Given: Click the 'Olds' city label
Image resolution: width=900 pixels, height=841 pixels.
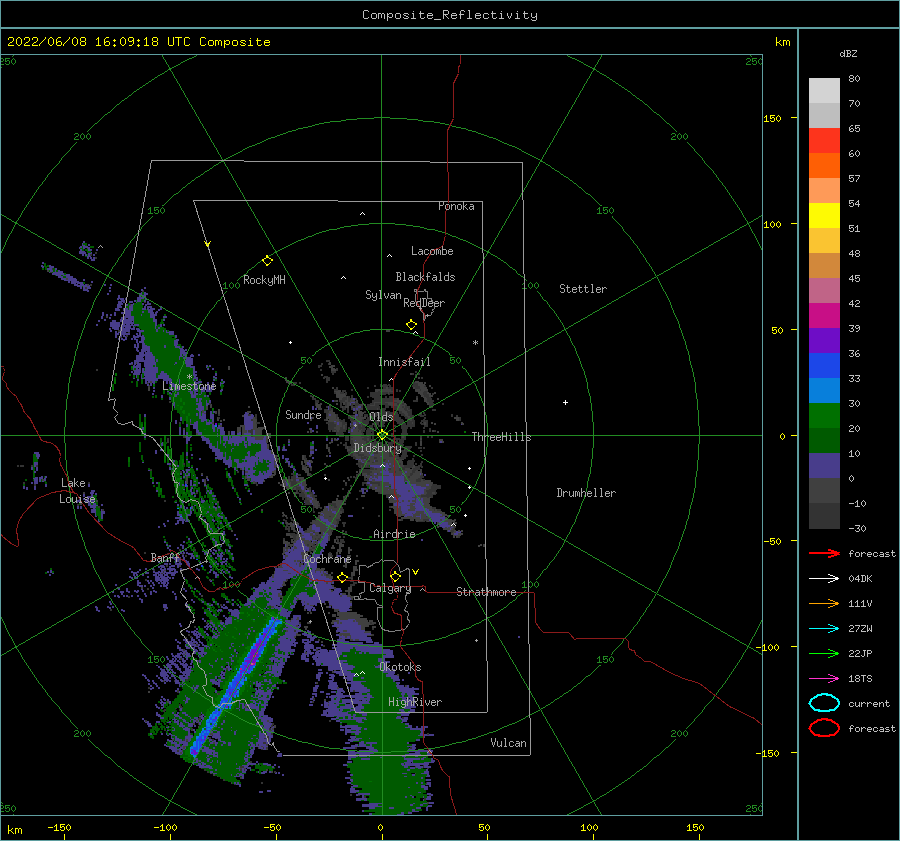Looking at the screenshot, I should pyautogui.click(x=381, y=417).
